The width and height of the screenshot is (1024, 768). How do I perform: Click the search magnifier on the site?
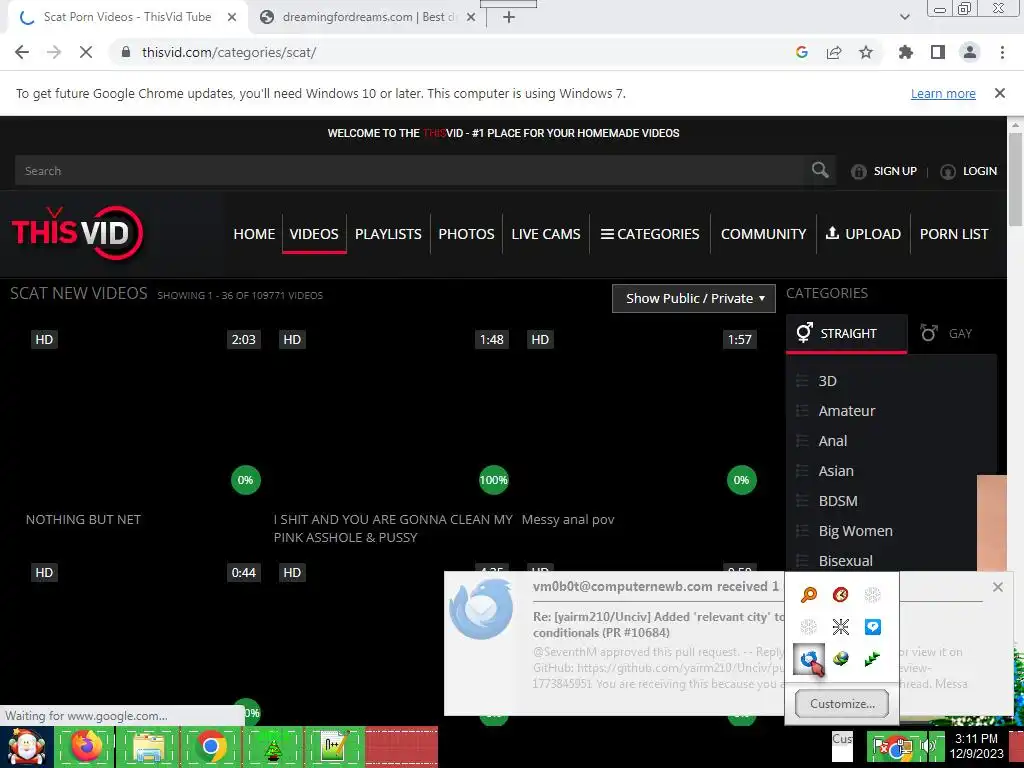(820, 170)
